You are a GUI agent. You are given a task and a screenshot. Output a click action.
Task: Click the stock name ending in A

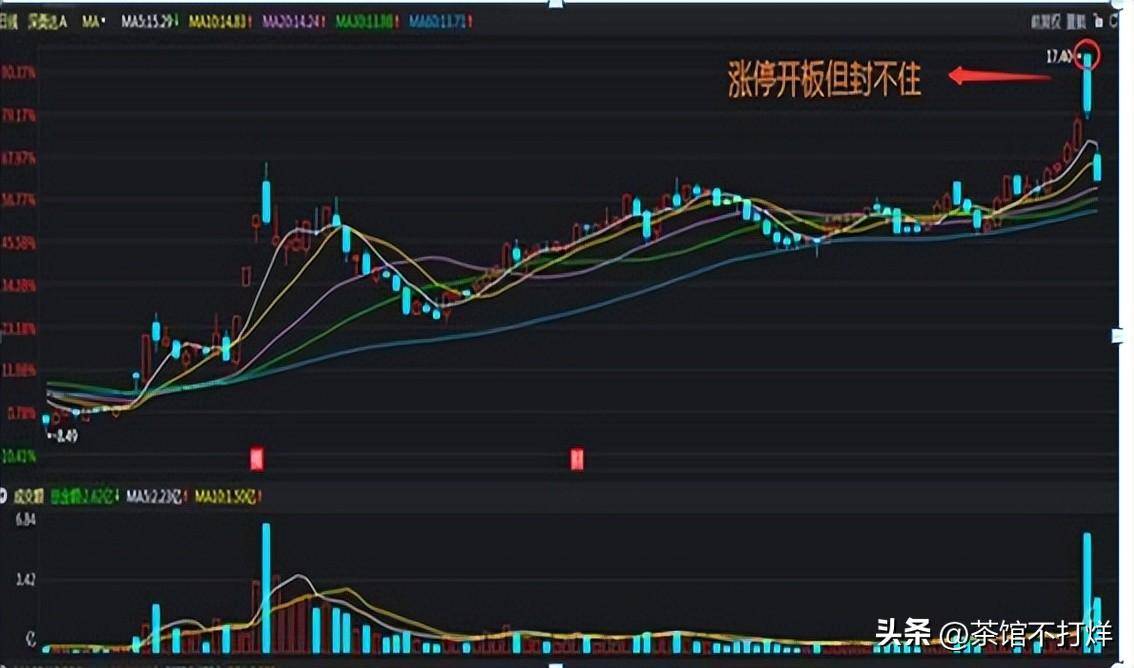(48, 22)
